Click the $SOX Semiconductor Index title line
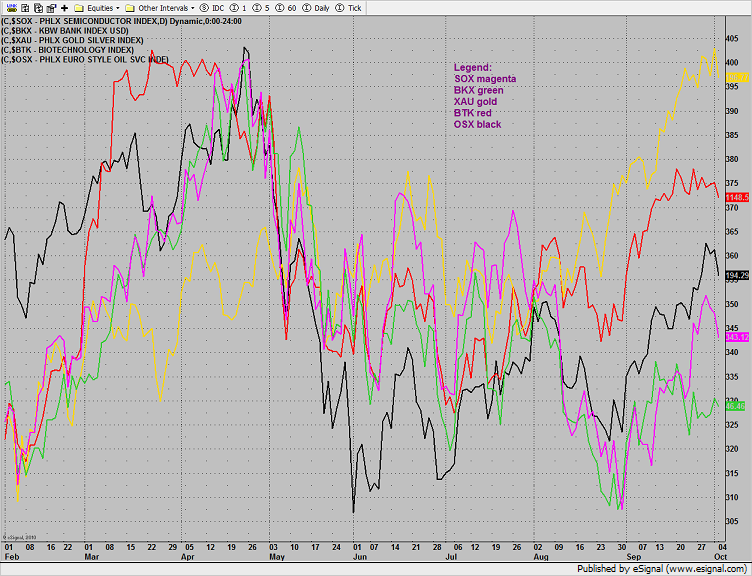 click(121, 21)
